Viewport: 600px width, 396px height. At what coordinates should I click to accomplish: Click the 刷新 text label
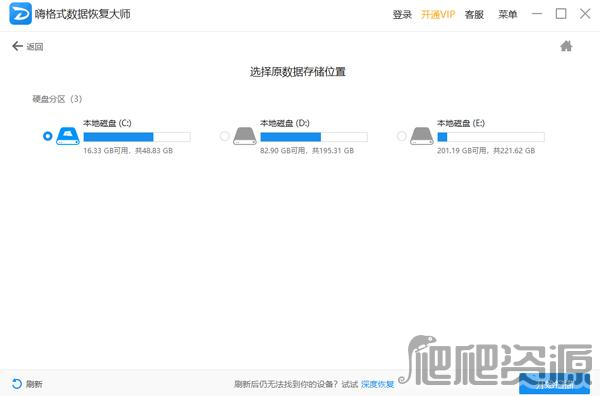[34, 384]
